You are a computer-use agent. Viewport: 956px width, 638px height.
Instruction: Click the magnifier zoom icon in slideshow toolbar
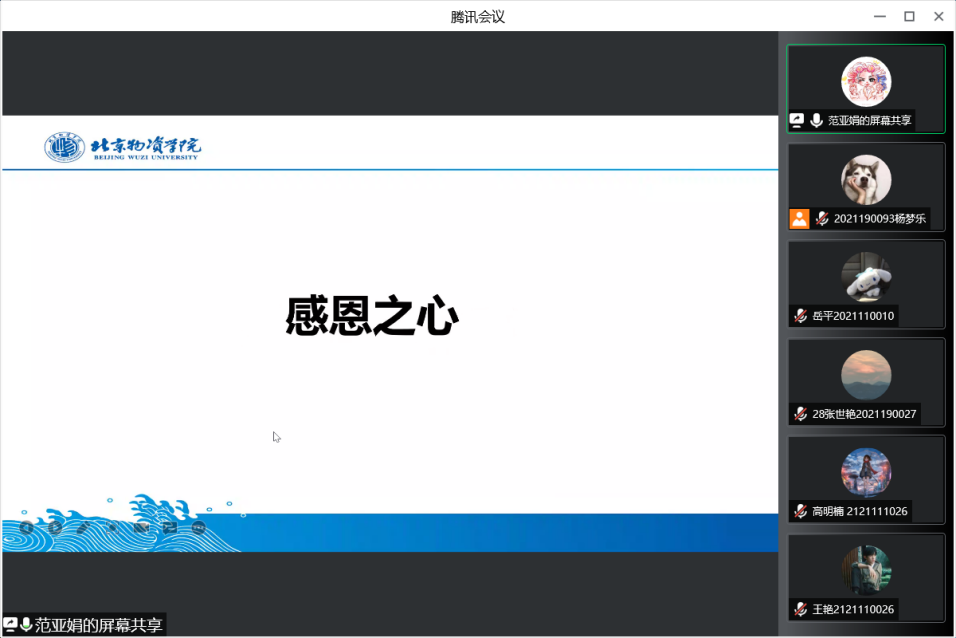coord(113,527)
